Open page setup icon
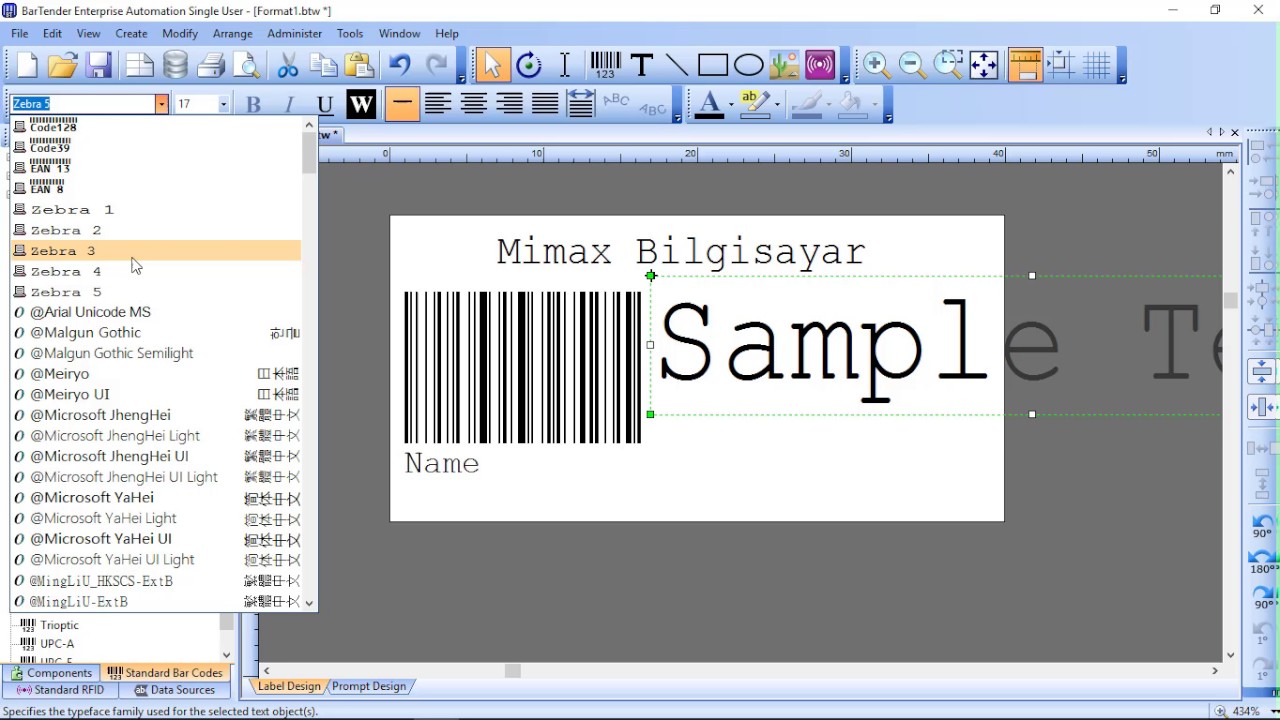The image size is (1280, 720). pyautogui.click(x=139, y=66)
